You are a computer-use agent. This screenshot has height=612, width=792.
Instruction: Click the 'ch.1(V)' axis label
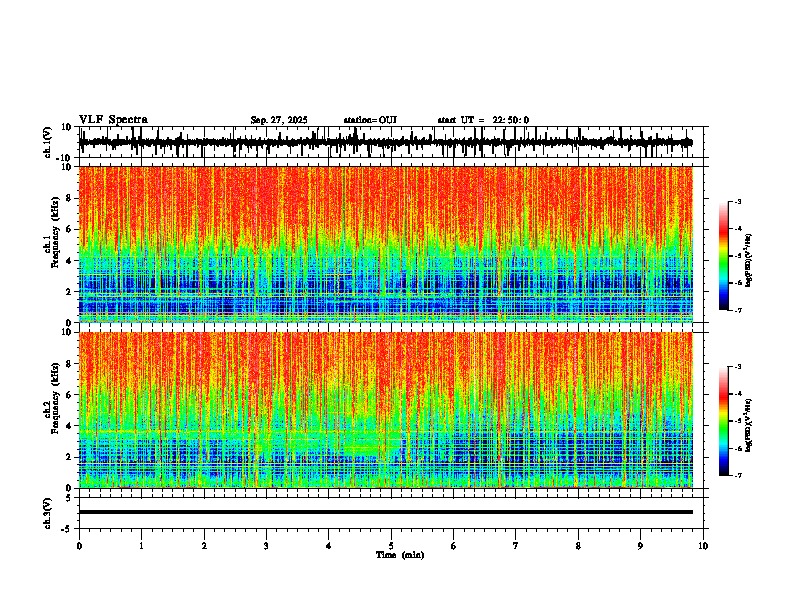[x=48, y=144]
